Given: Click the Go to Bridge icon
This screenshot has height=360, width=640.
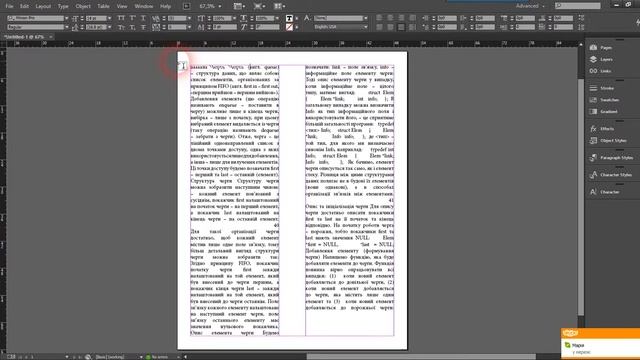Looking at the screenshot, I should point(186,6).
